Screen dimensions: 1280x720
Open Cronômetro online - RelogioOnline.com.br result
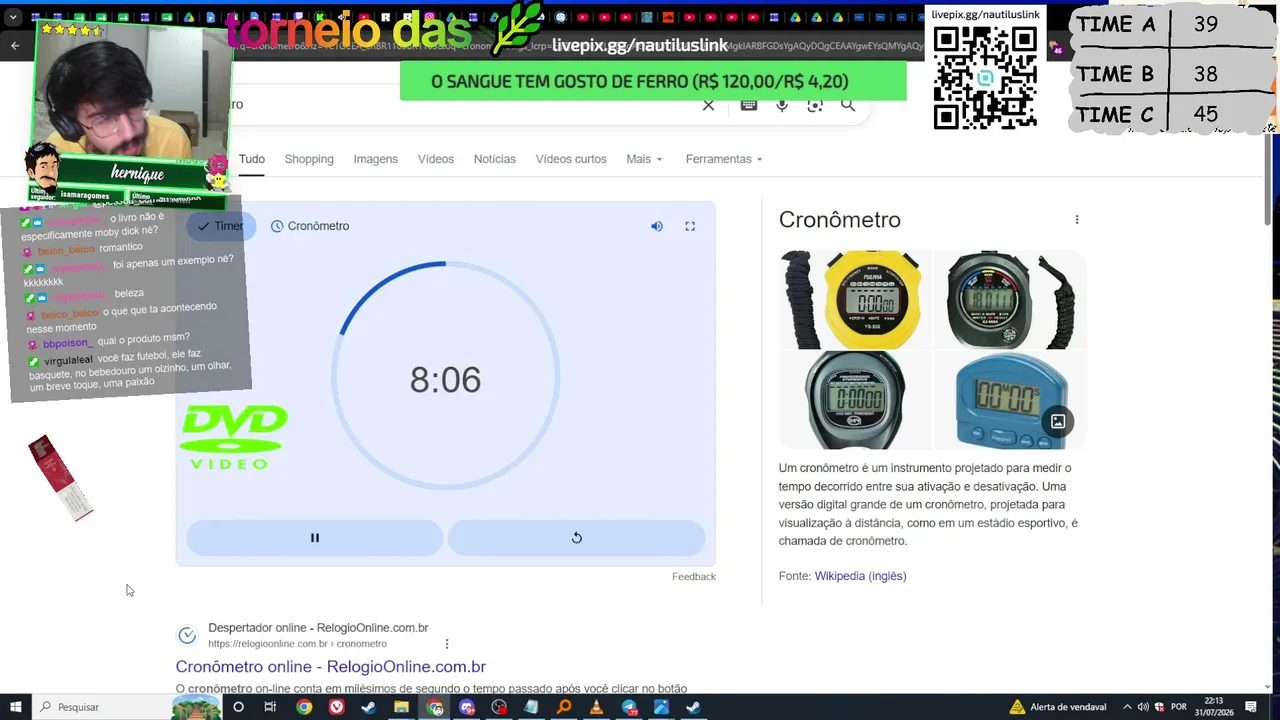[x=331, y=667]
